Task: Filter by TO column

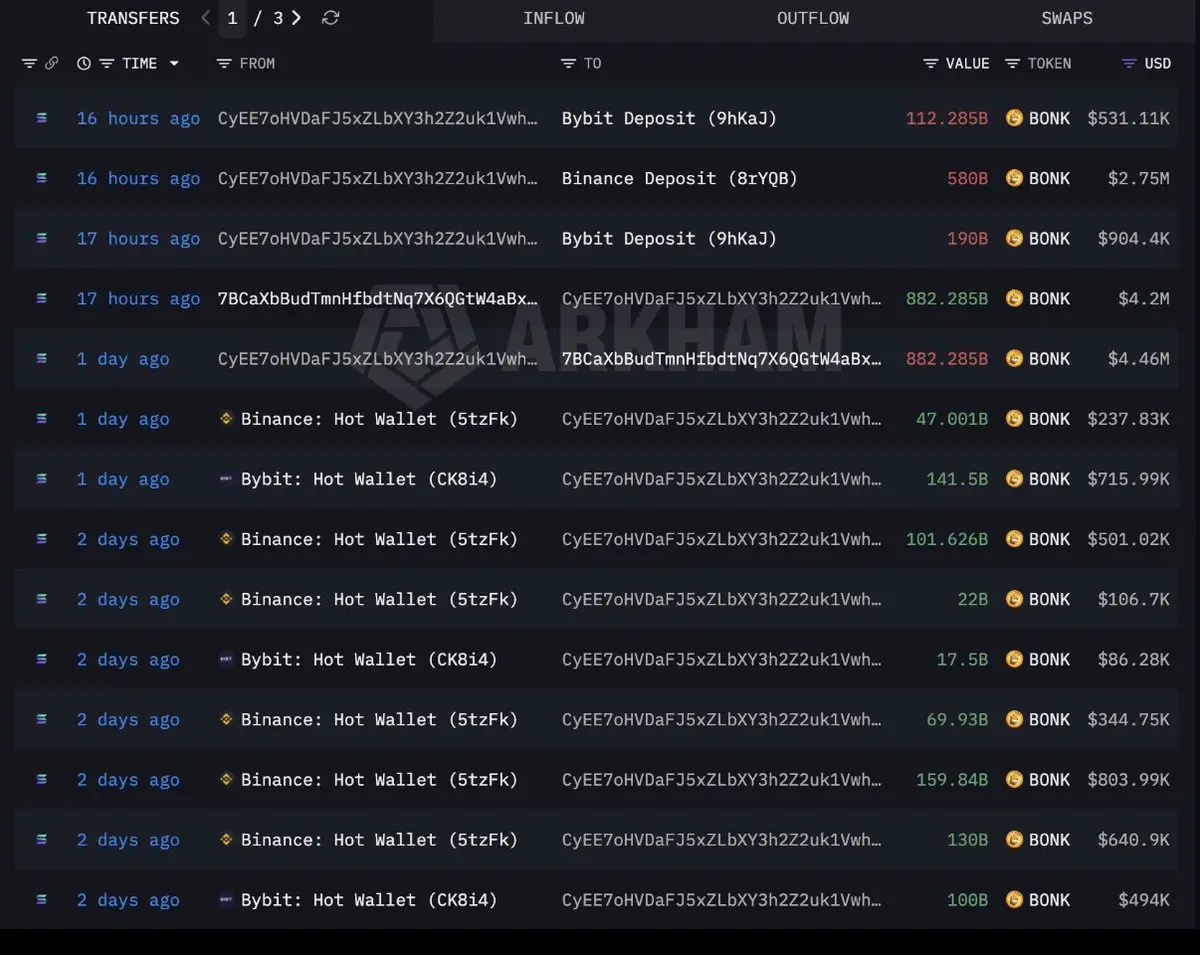Action: [x=568, y=63]
